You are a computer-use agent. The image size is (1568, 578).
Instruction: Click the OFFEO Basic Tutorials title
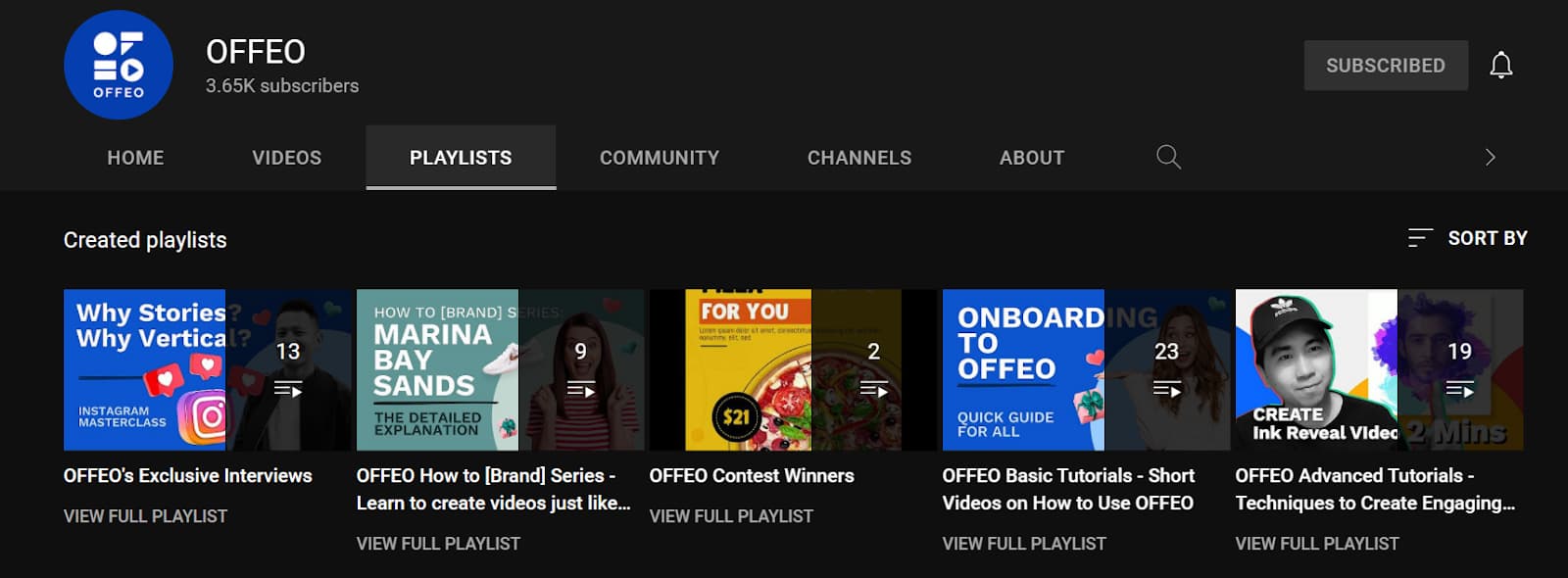(1068, 489)
